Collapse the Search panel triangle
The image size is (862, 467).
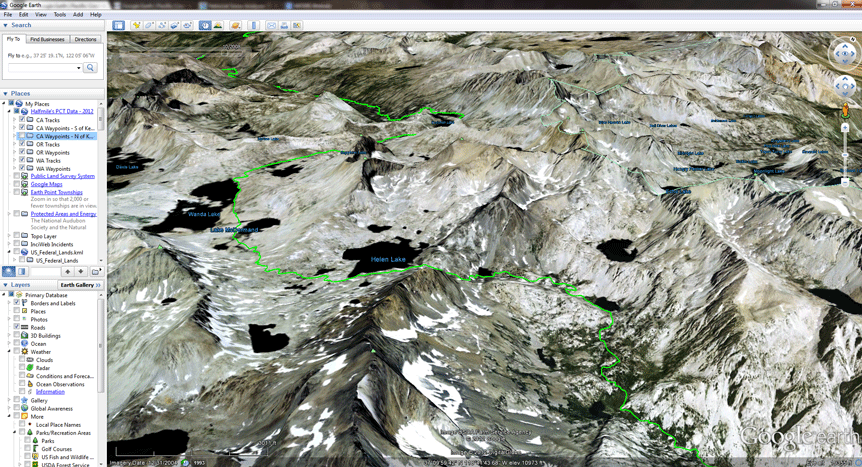[5, 25]
